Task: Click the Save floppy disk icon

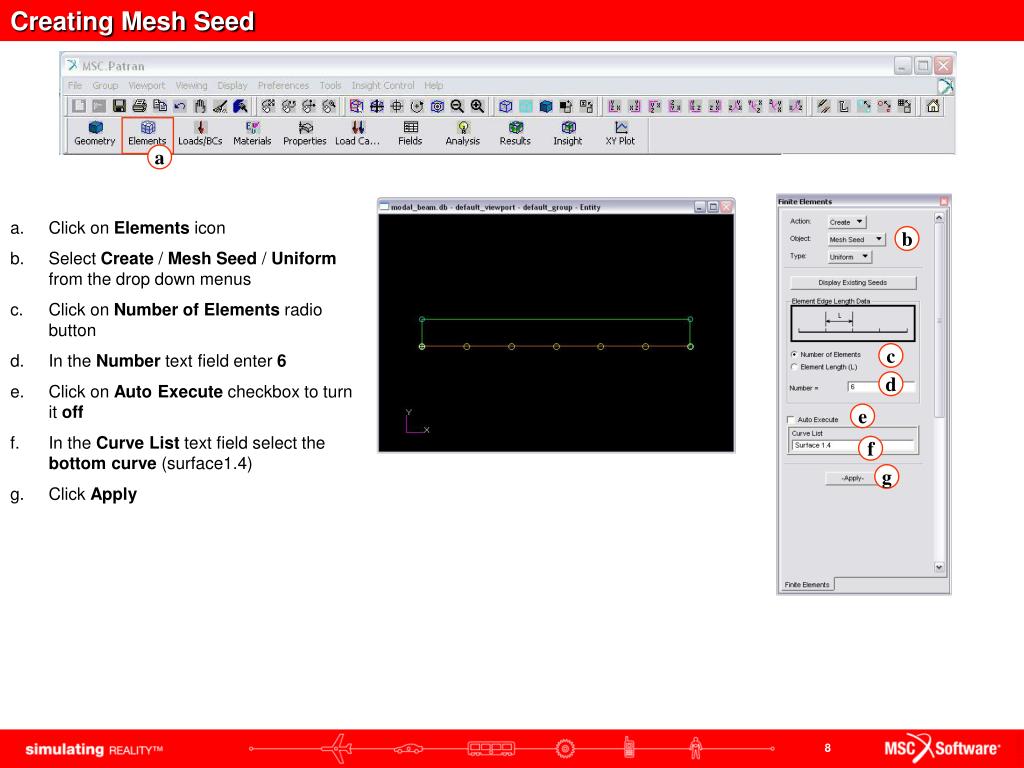Action: 119,106
